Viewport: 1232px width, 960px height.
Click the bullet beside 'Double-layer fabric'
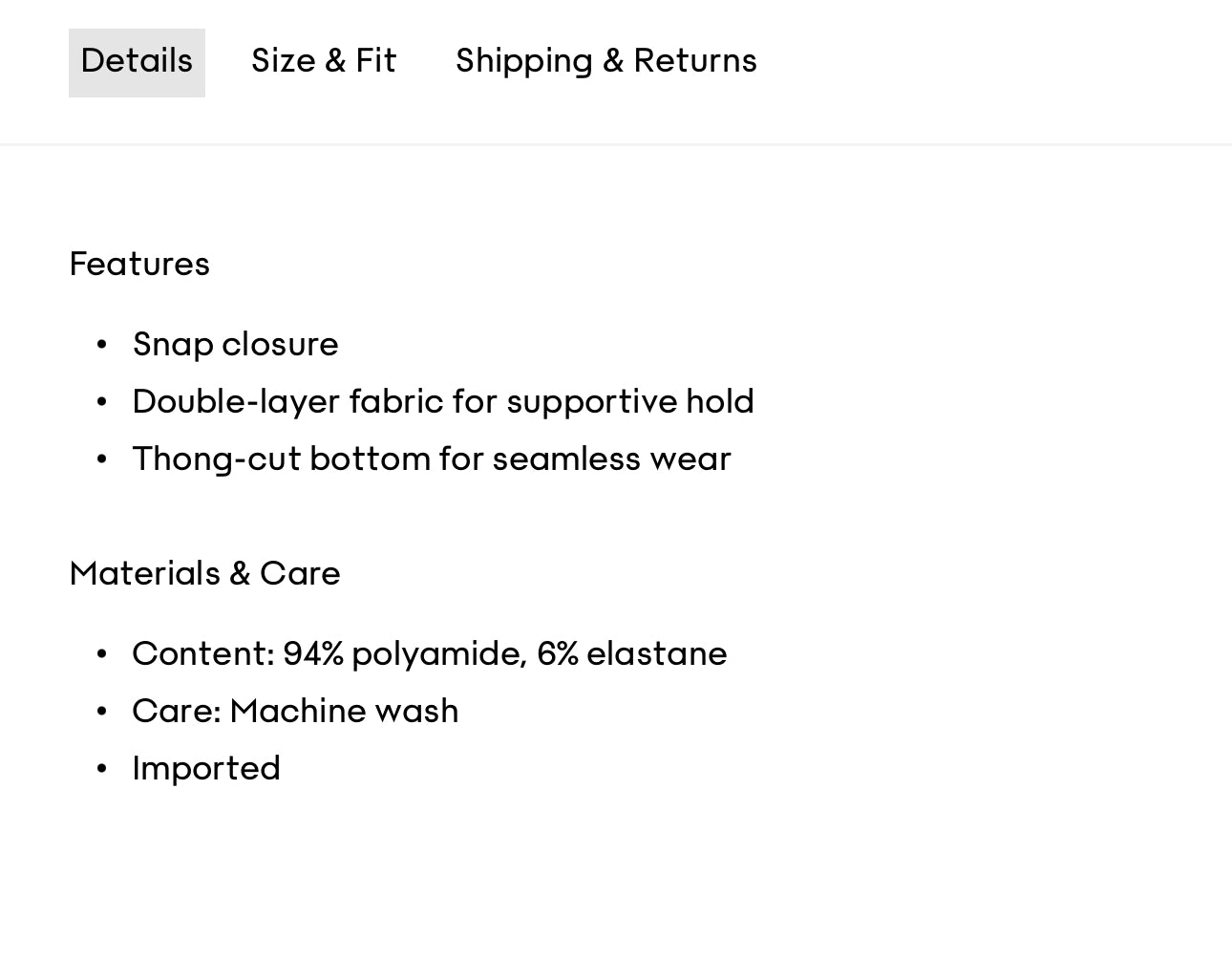[102, 402]
